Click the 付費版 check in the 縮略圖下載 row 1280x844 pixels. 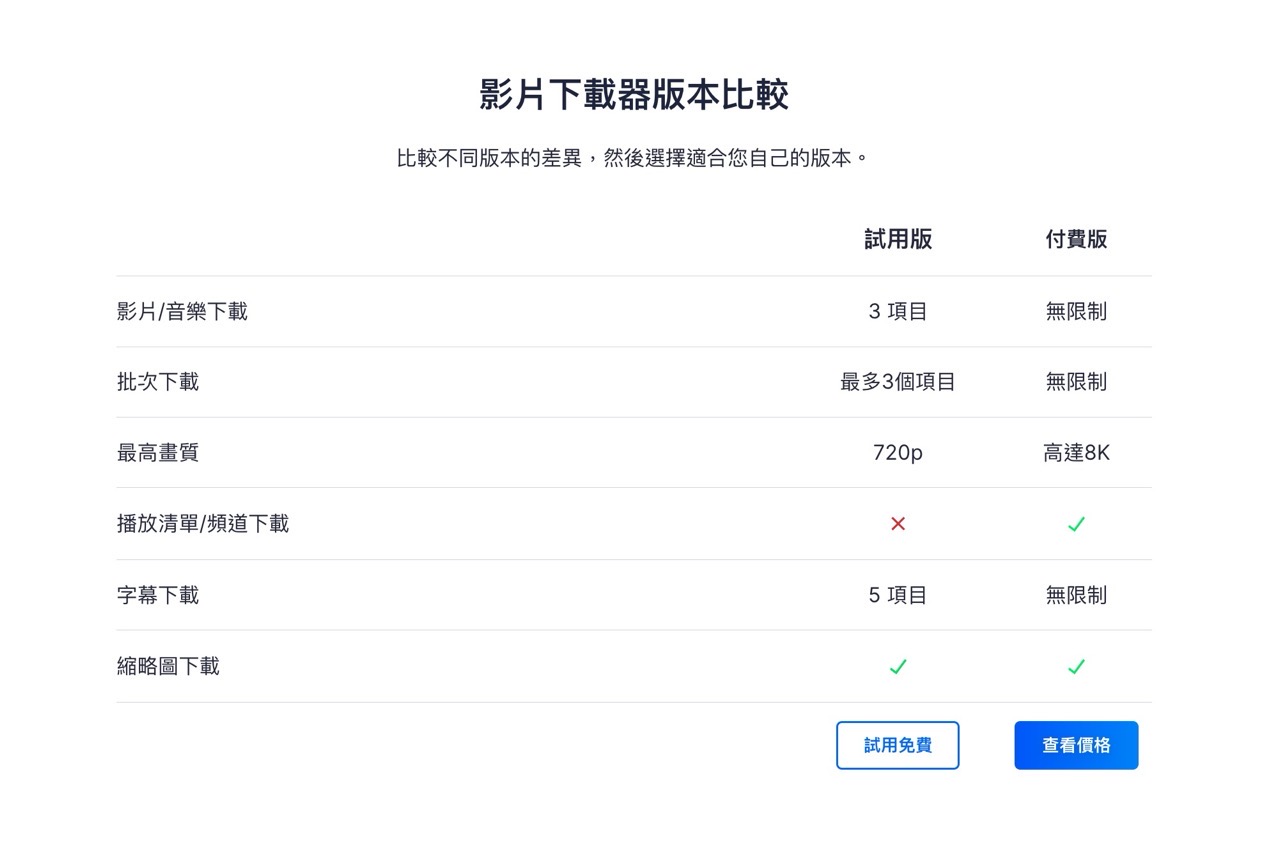pyautogui.click(x=1076, y=666)
